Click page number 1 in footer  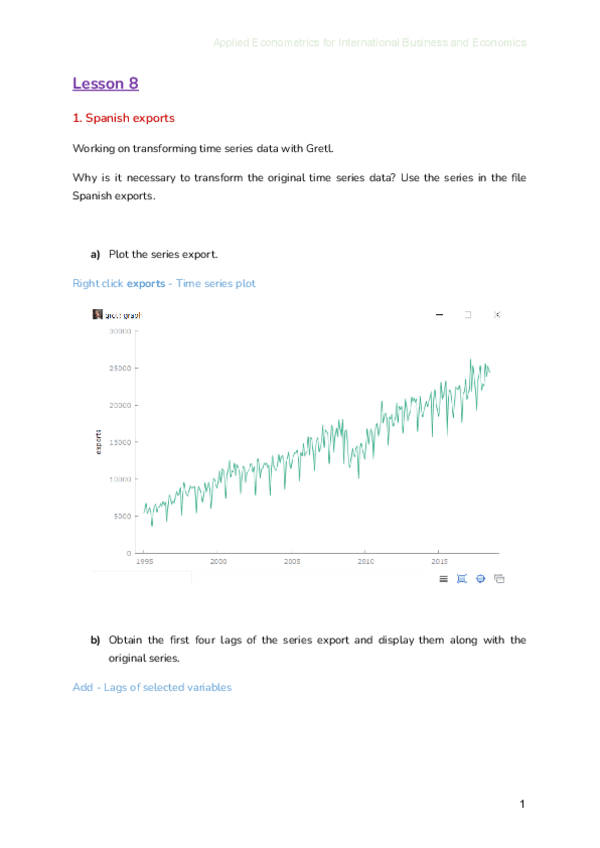(522, 804)
